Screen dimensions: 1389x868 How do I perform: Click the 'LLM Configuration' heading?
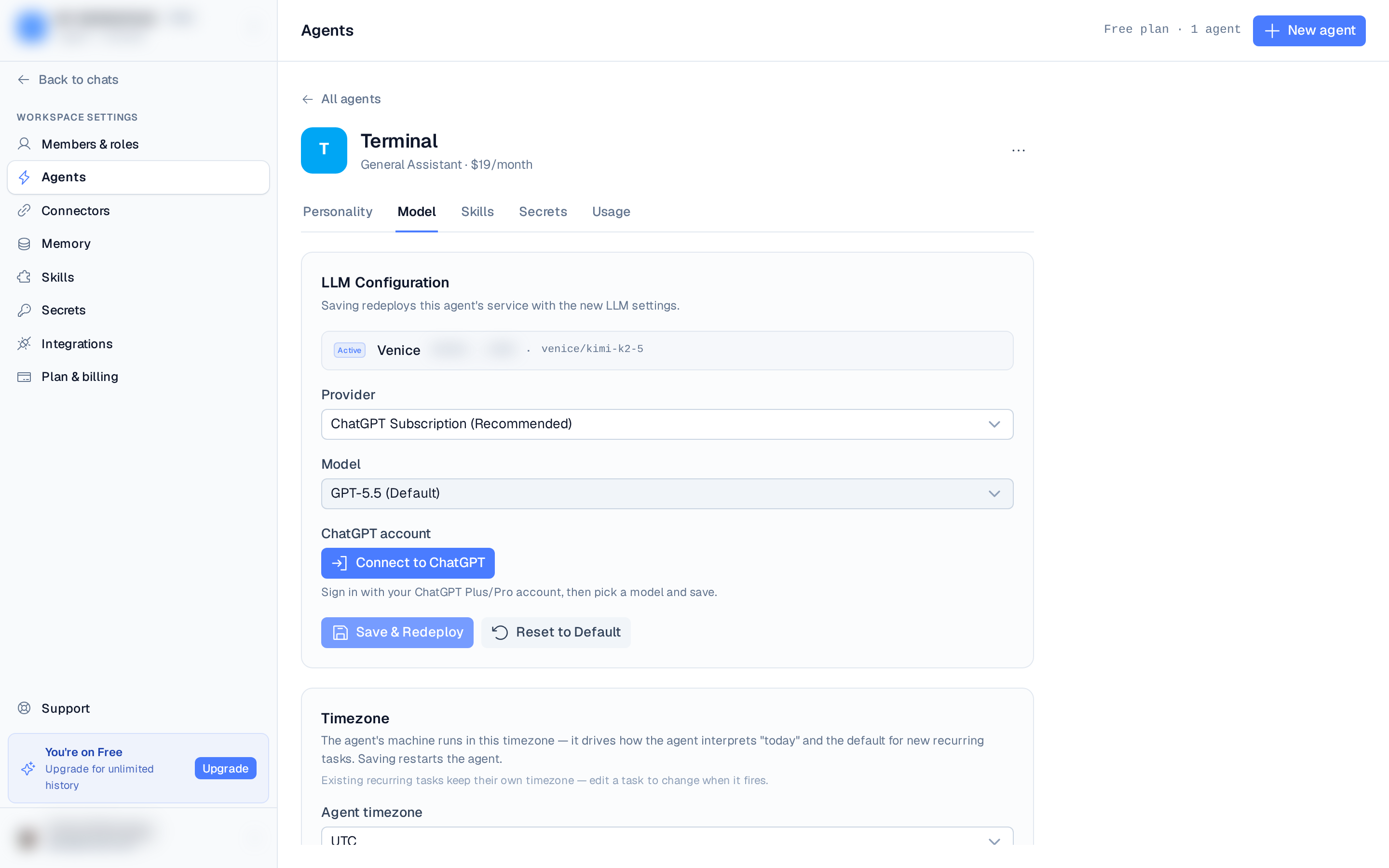(x=384, y=283)
